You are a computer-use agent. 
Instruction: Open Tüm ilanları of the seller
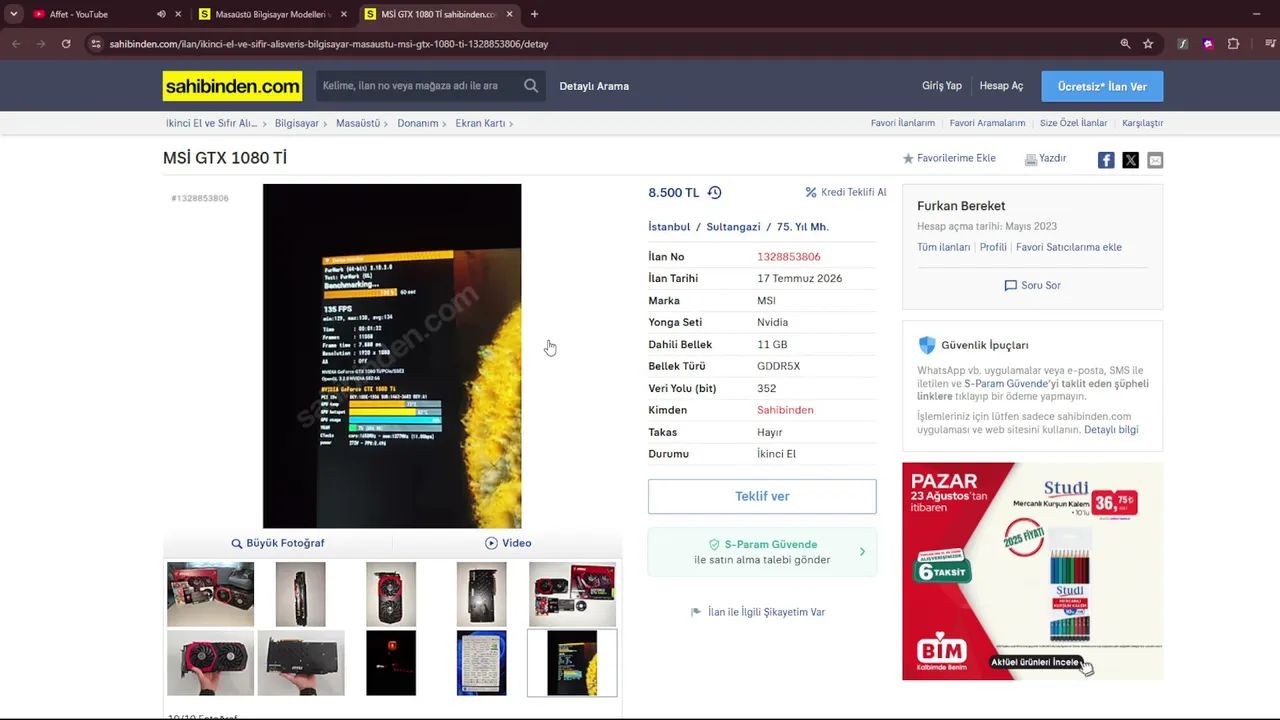944,247
